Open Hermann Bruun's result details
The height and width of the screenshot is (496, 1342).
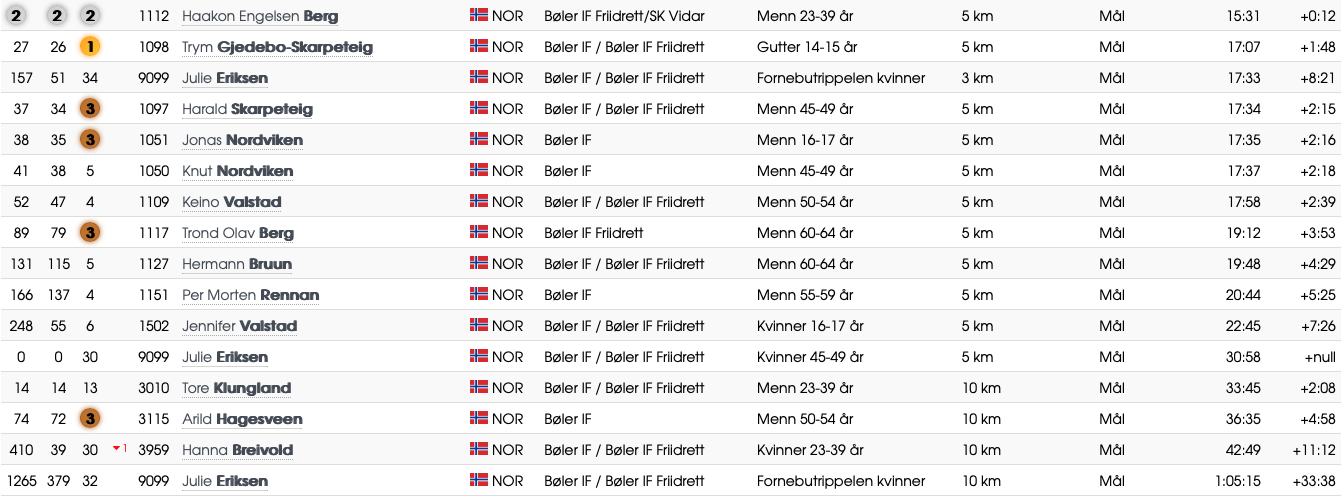237,265
